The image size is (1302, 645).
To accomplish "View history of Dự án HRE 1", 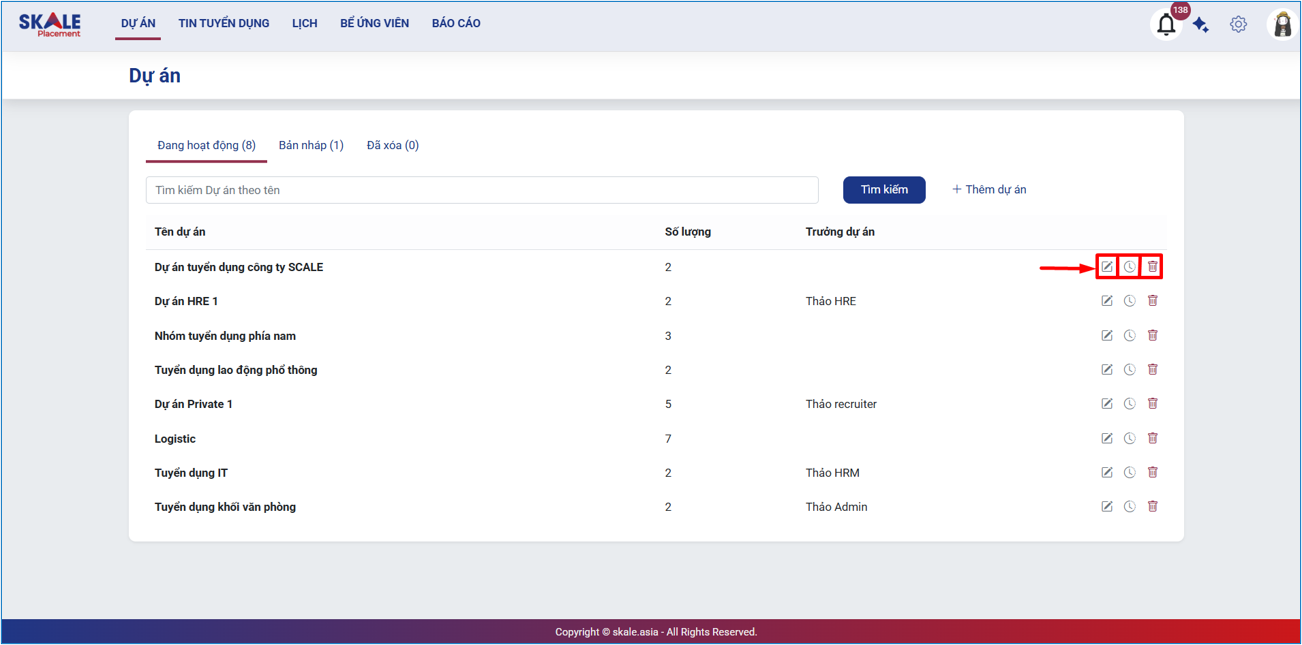I will point(1129,301).
